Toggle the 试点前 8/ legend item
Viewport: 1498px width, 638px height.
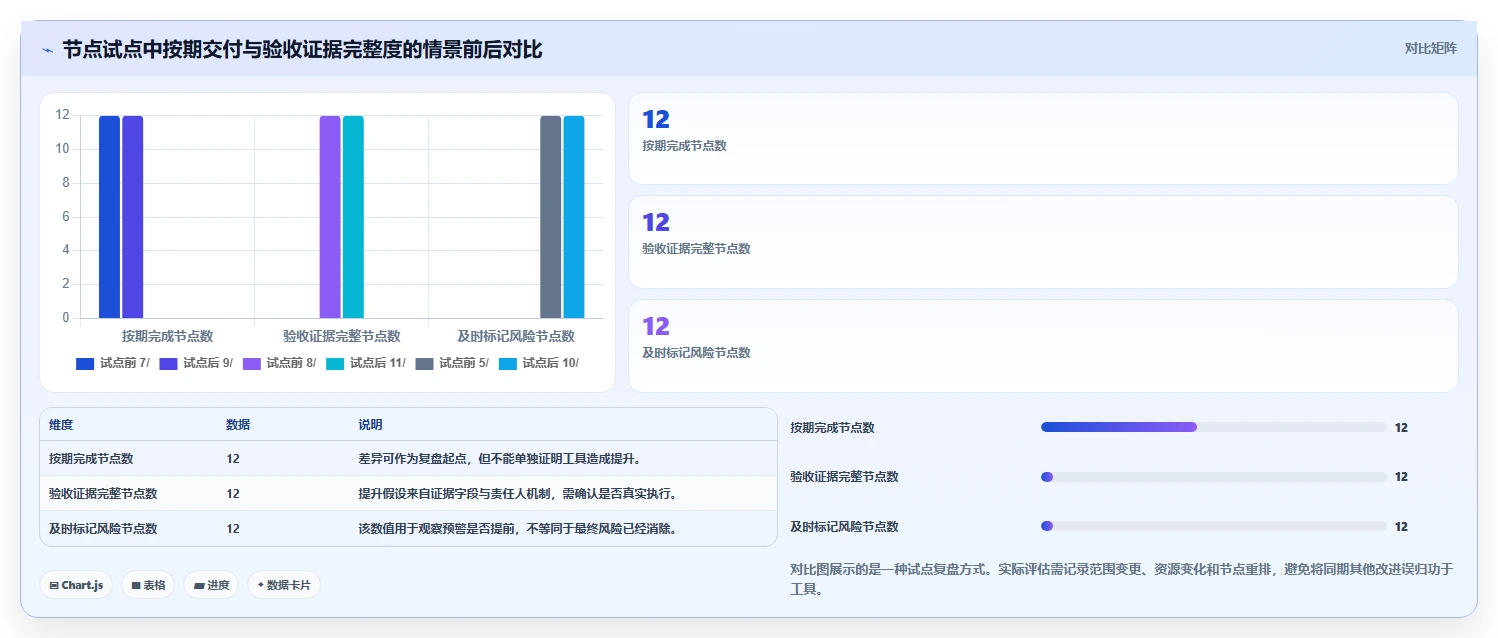[279, 363]
